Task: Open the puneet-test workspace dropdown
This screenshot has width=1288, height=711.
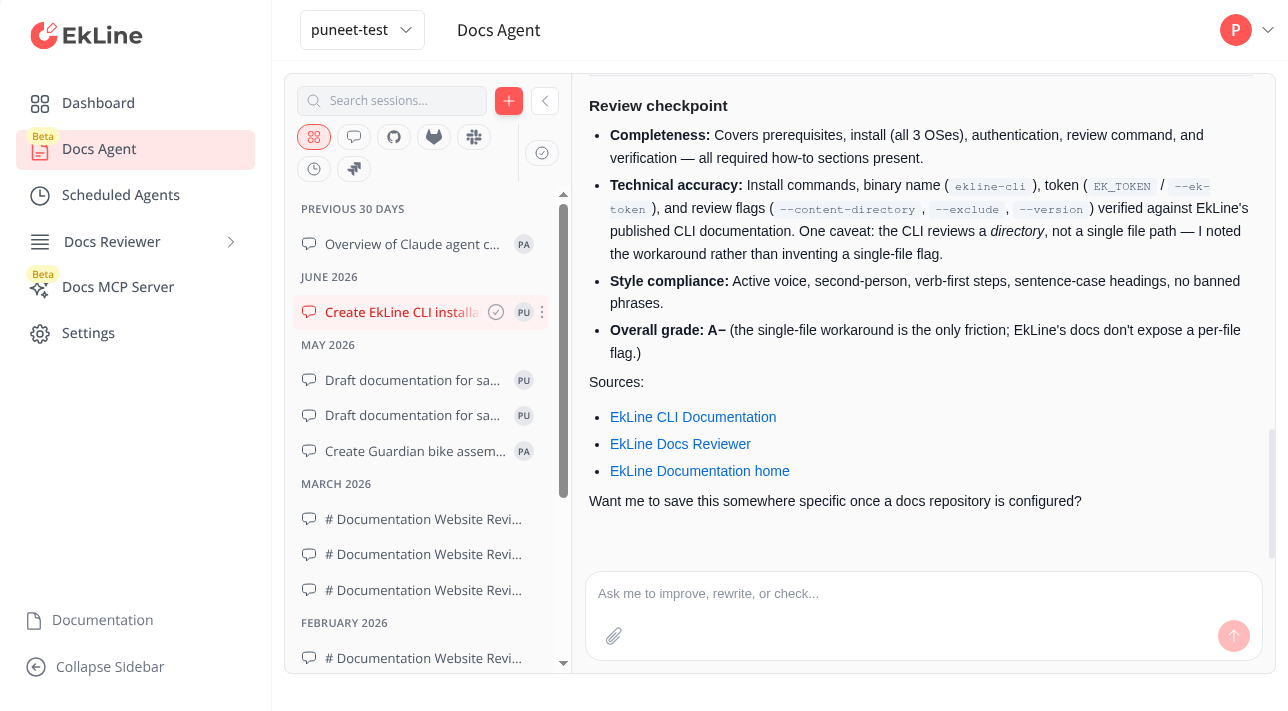Action: 362,30
